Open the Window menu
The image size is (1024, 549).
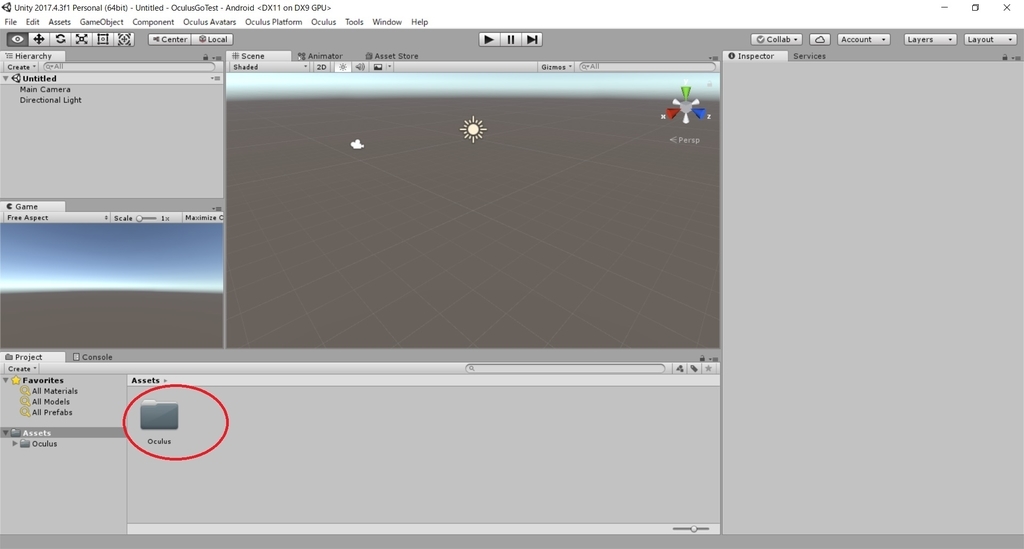pos(387,22)
